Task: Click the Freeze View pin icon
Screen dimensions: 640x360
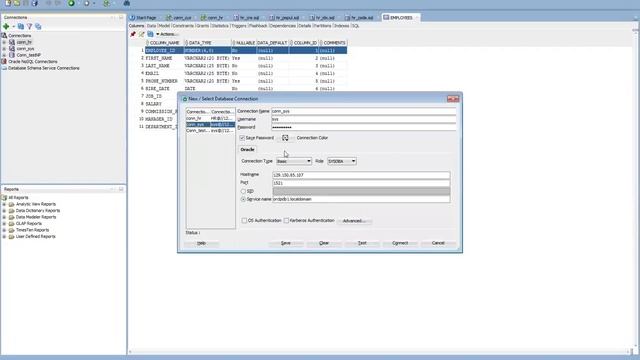Action: [133, 34]
